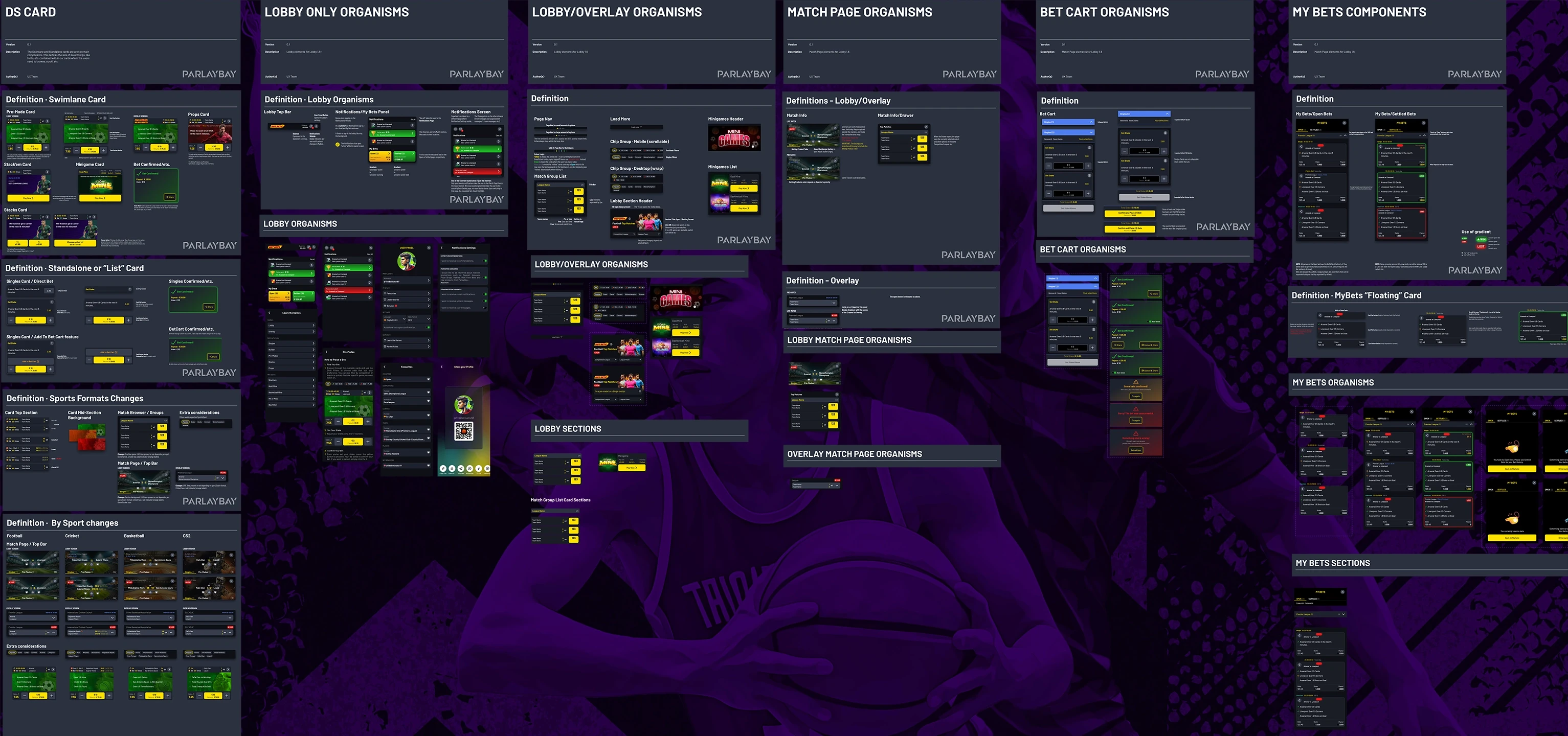1568x736 pixels.
Task: Open Leaderboards row in User Panel
Action: pyautogui.click(x=407, y=300)
